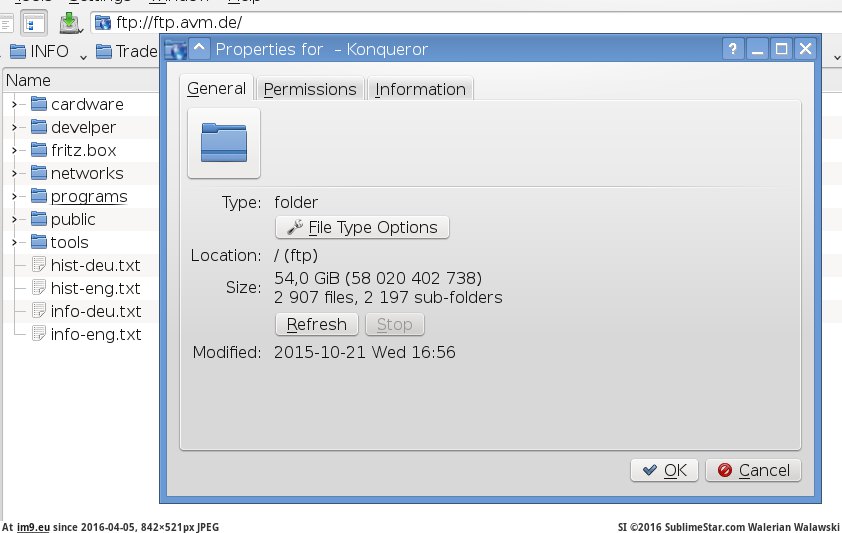Select the hist-deu.txt file name
This screenshot has height=533, width=842.
pyautogui.click(x=96, y=265)
